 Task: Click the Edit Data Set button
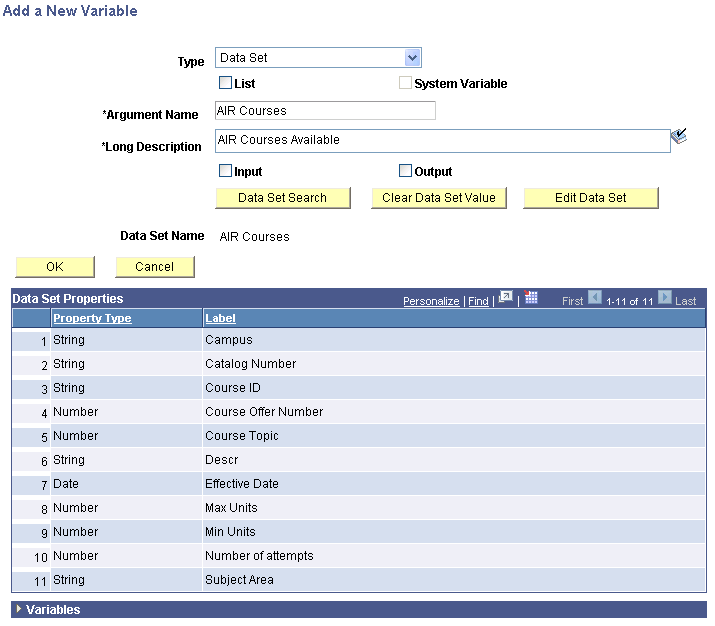coord(591,198)
